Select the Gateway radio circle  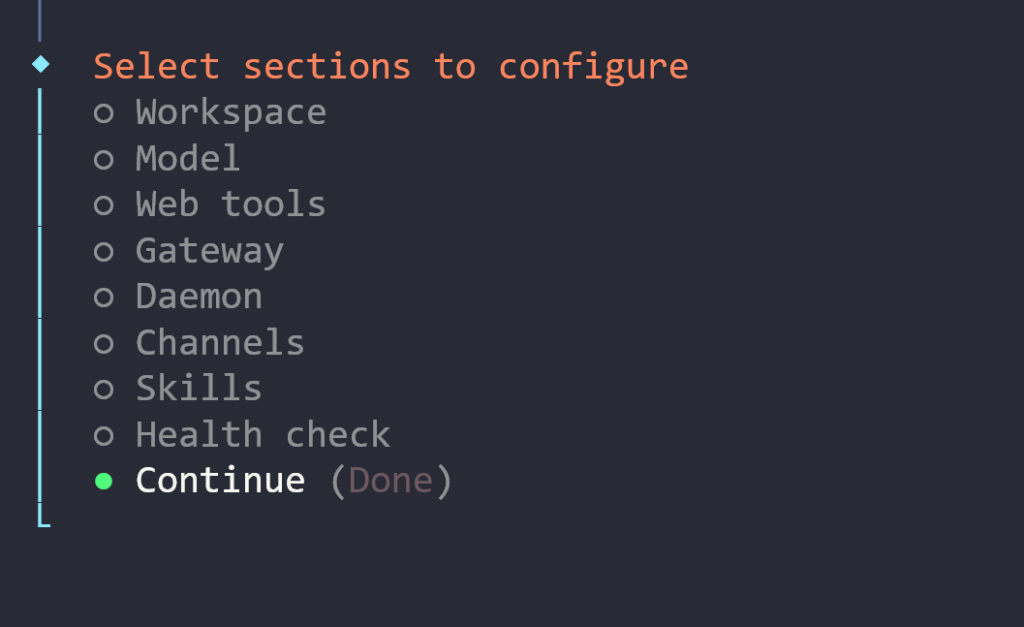(104, 251)
